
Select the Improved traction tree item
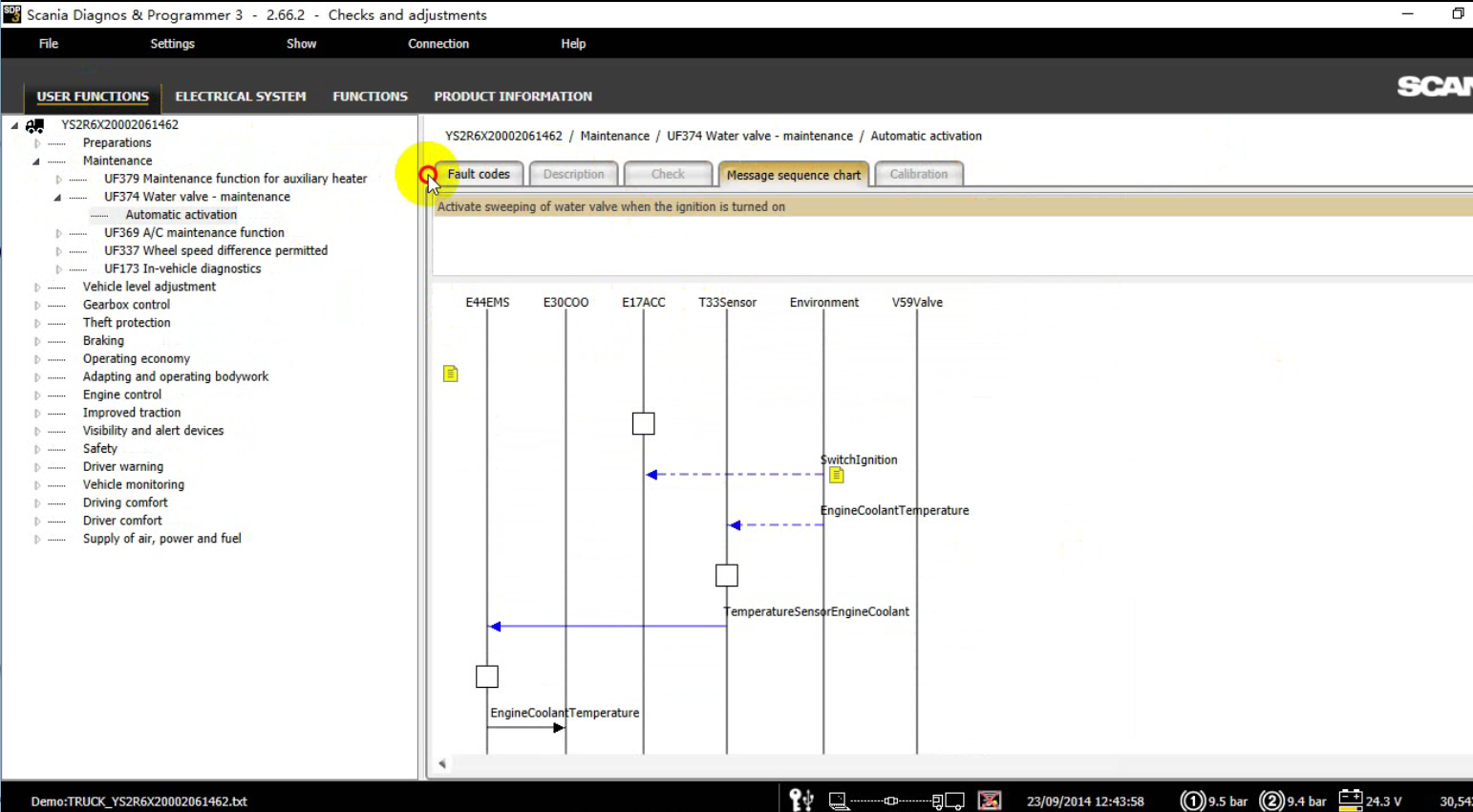click(132, 413)
